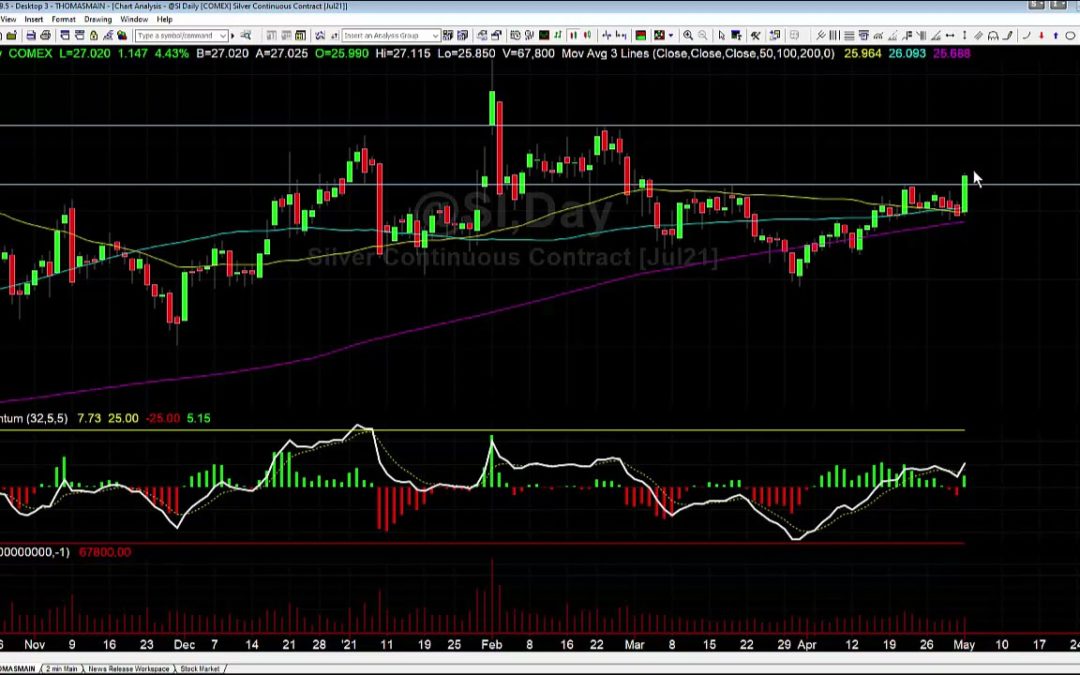Click the print icon in toolbar
Screen dimensions: 1080x675
coord(46,36)
